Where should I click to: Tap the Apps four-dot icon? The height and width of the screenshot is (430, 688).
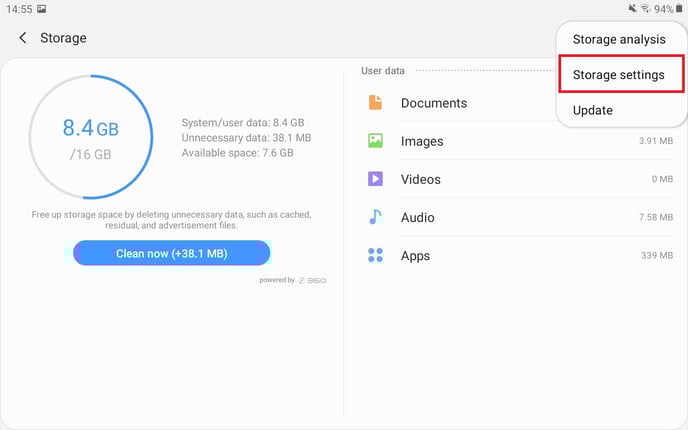375,255
